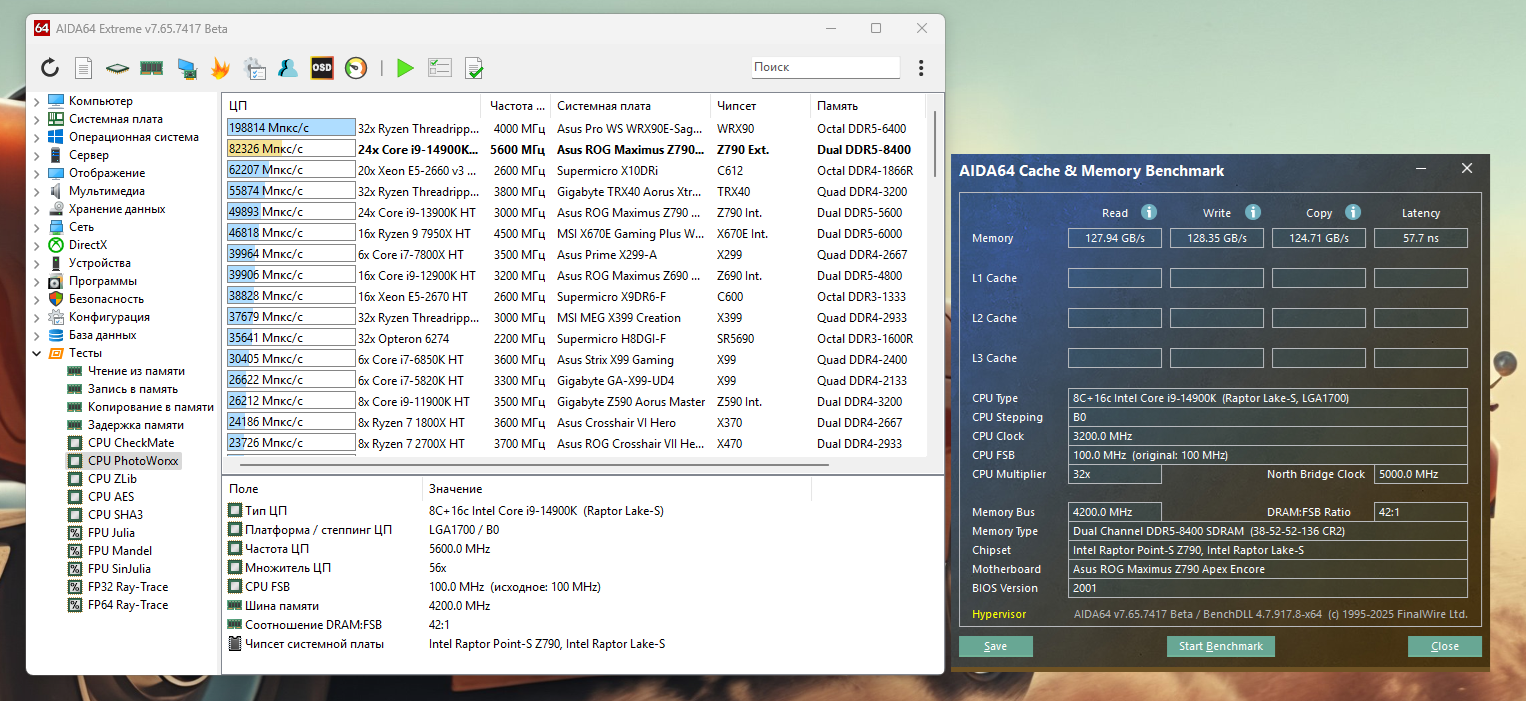Select the CPU SHA3 test
Screen dimensions: 1526x701
coord(115,515)
